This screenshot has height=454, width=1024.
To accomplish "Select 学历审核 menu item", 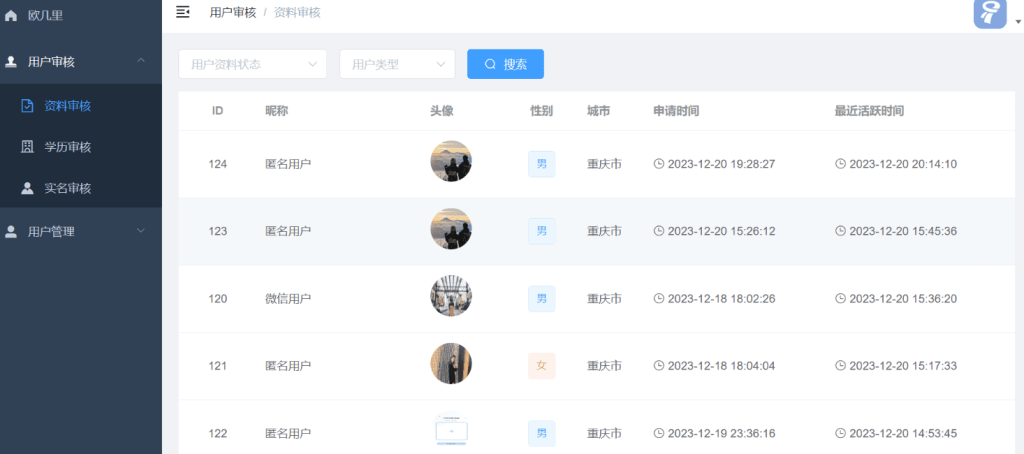I will pos(68,147).
